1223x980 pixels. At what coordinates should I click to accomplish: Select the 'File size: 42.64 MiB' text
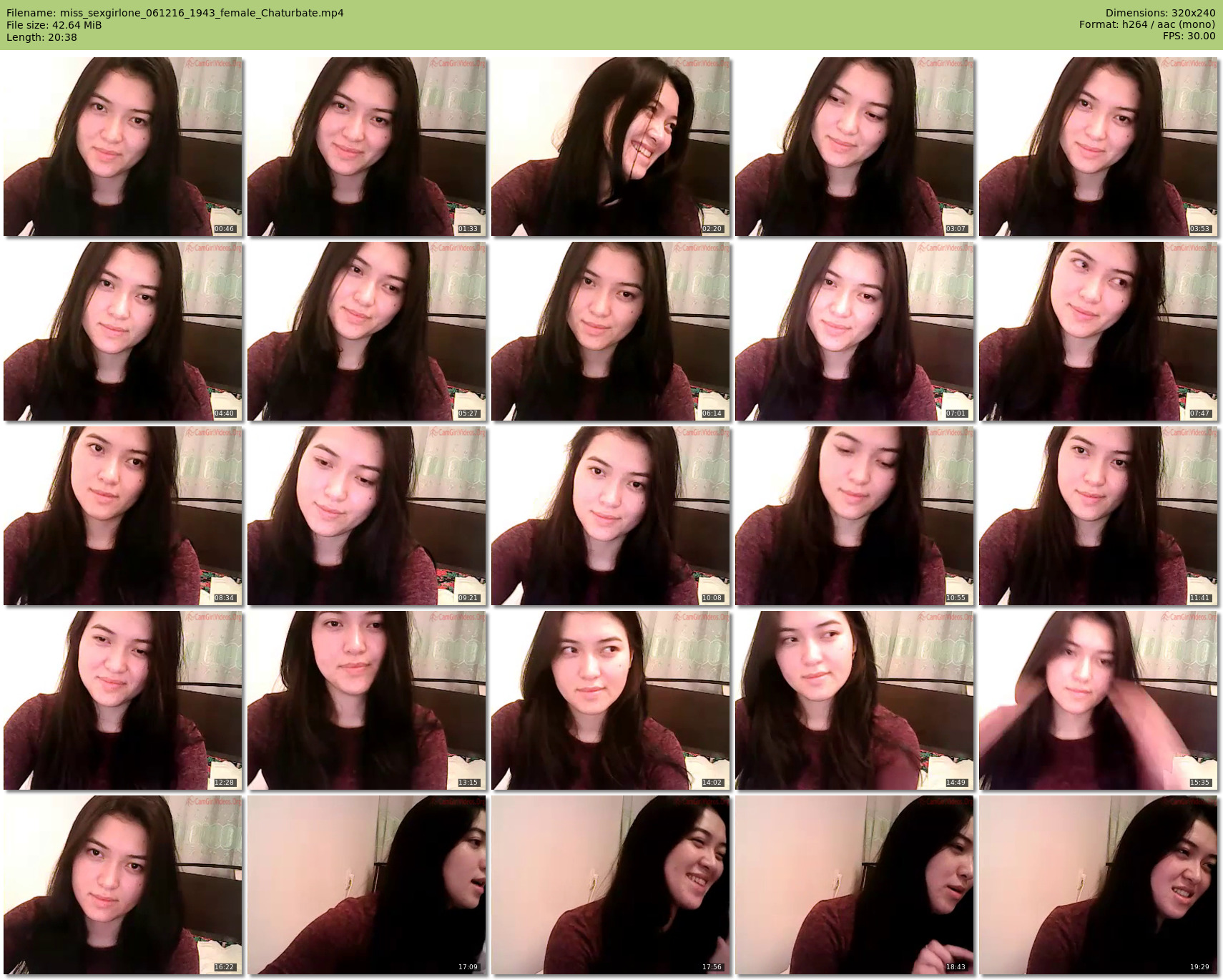54,25
